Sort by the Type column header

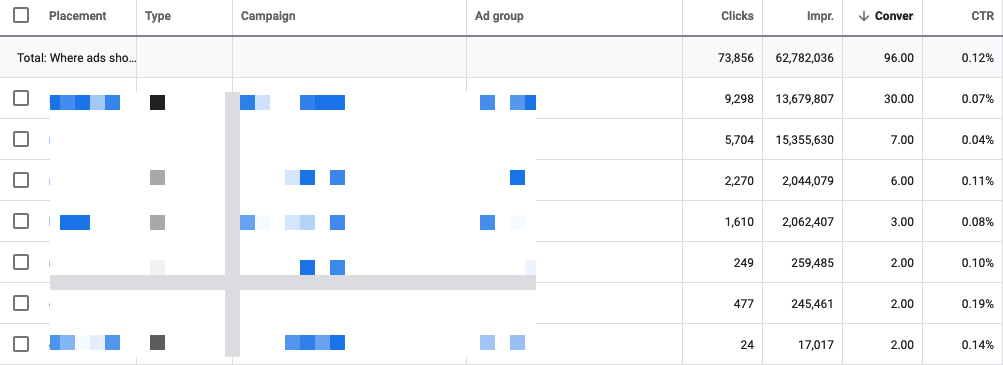point(158,16)
